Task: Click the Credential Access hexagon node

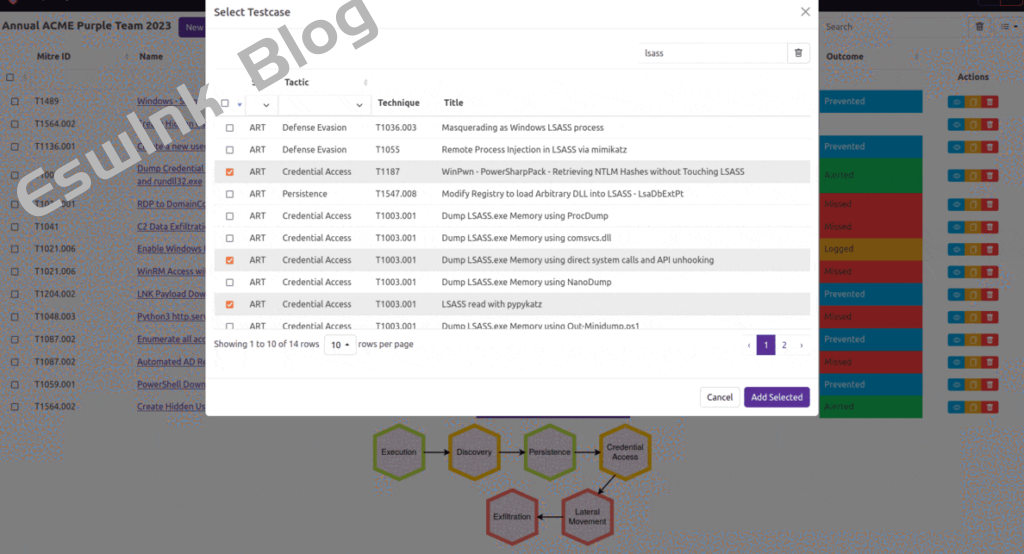Action: (x=625, y=452)
